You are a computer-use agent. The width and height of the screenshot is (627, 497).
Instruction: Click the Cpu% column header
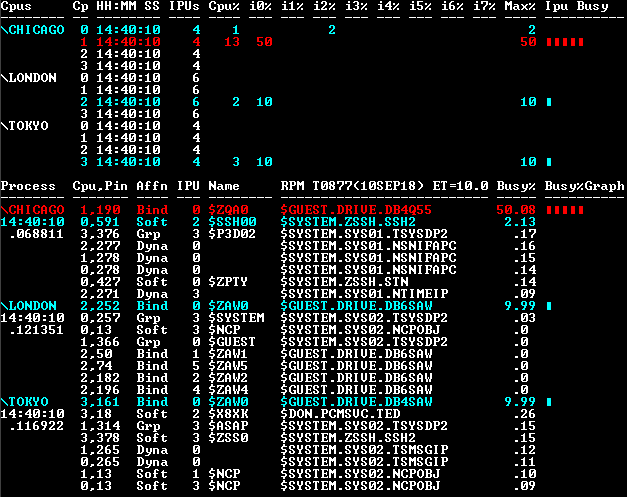coord(224,6)
